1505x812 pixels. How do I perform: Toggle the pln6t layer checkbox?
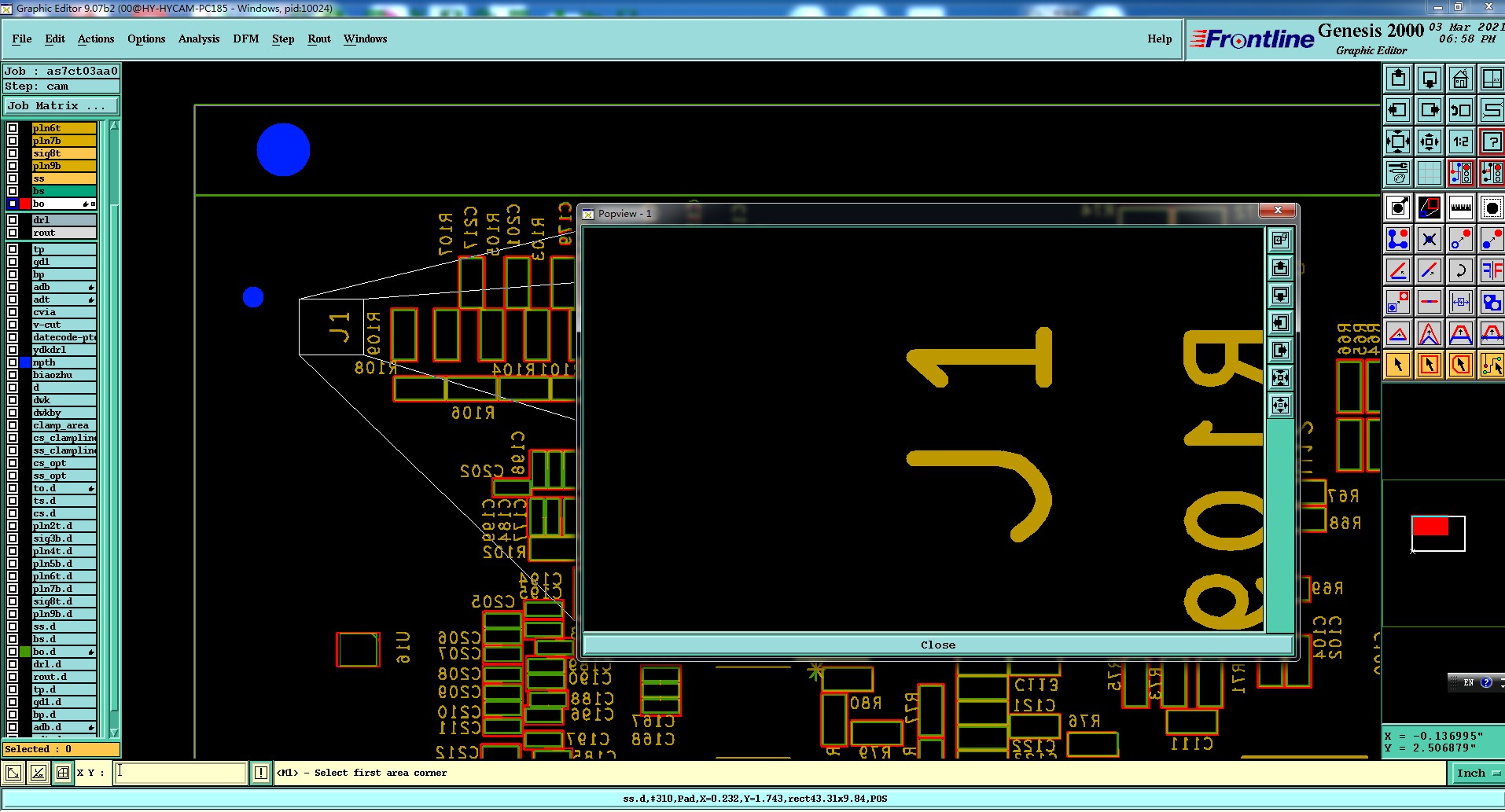[13, 128]
